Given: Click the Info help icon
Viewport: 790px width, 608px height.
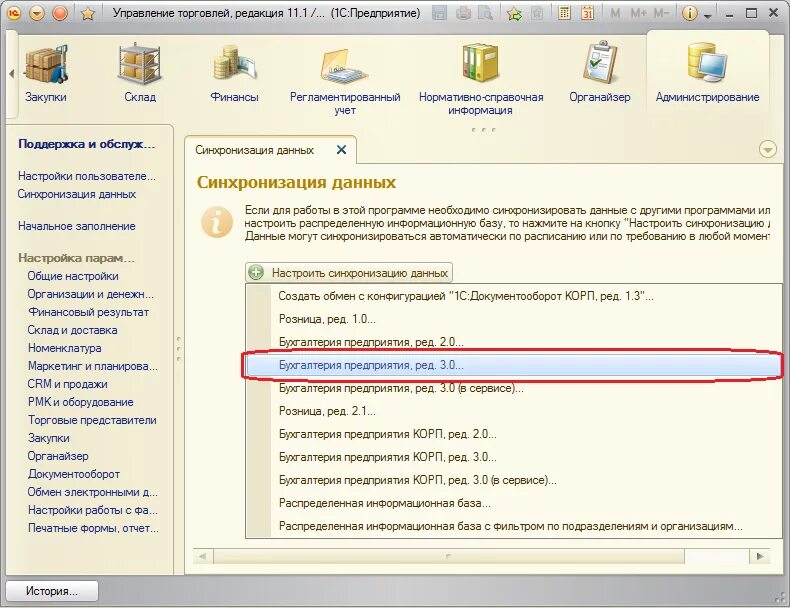Looking at the screenshot, I should pos(690,14).
